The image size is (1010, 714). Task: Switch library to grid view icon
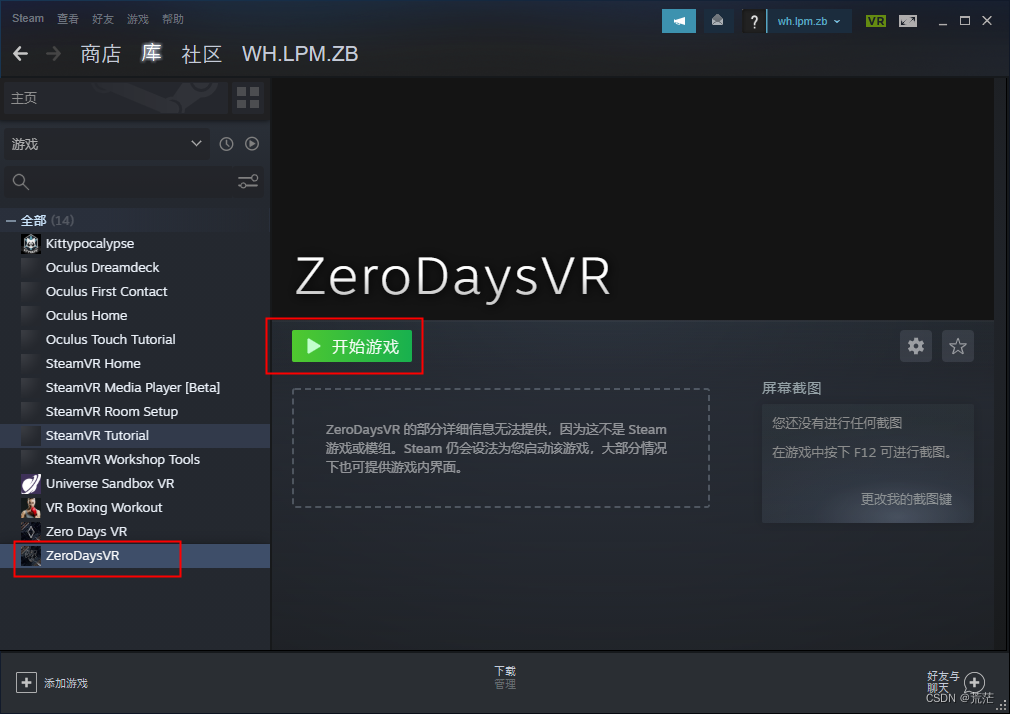(x=248, y=98)
